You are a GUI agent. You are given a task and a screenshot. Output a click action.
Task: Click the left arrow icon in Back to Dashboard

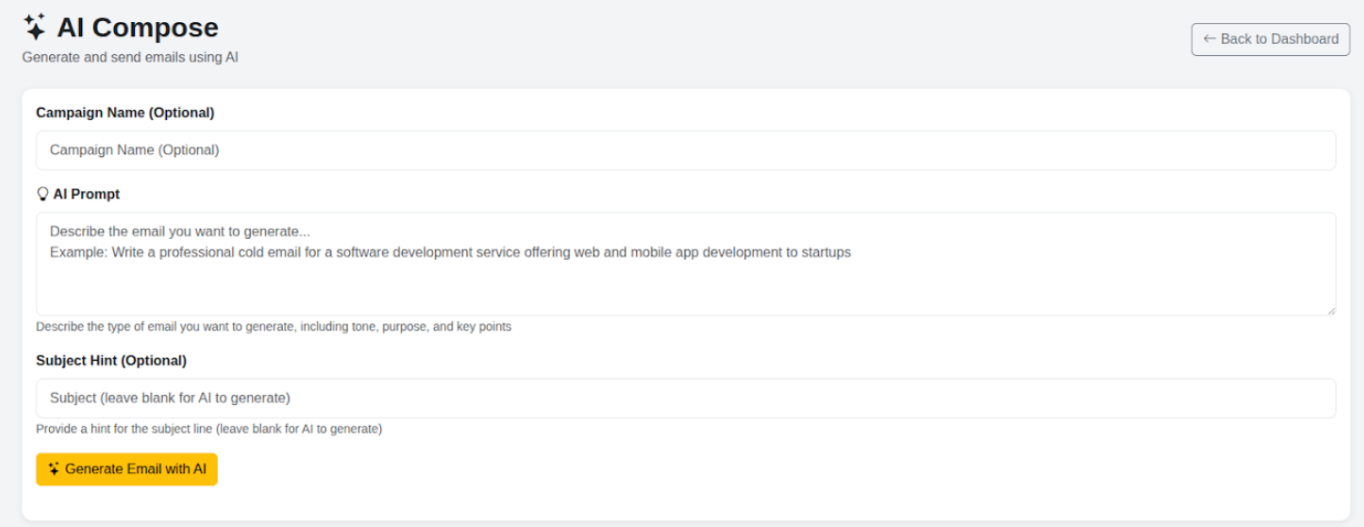pyautogui.click(x=1209, y=39)
